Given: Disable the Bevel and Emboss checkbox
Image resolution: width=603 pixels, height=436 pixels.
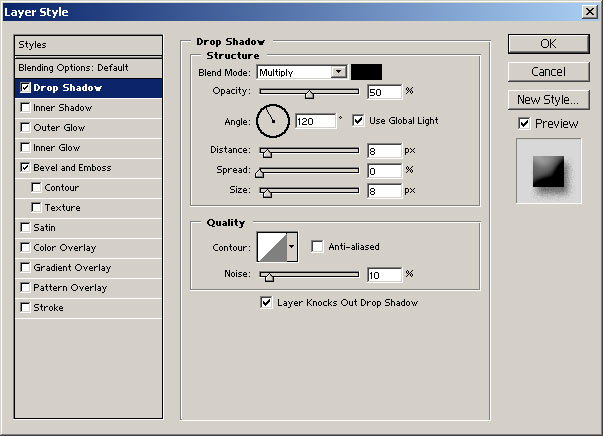Looking at the screenshot, I should [25, 168].
